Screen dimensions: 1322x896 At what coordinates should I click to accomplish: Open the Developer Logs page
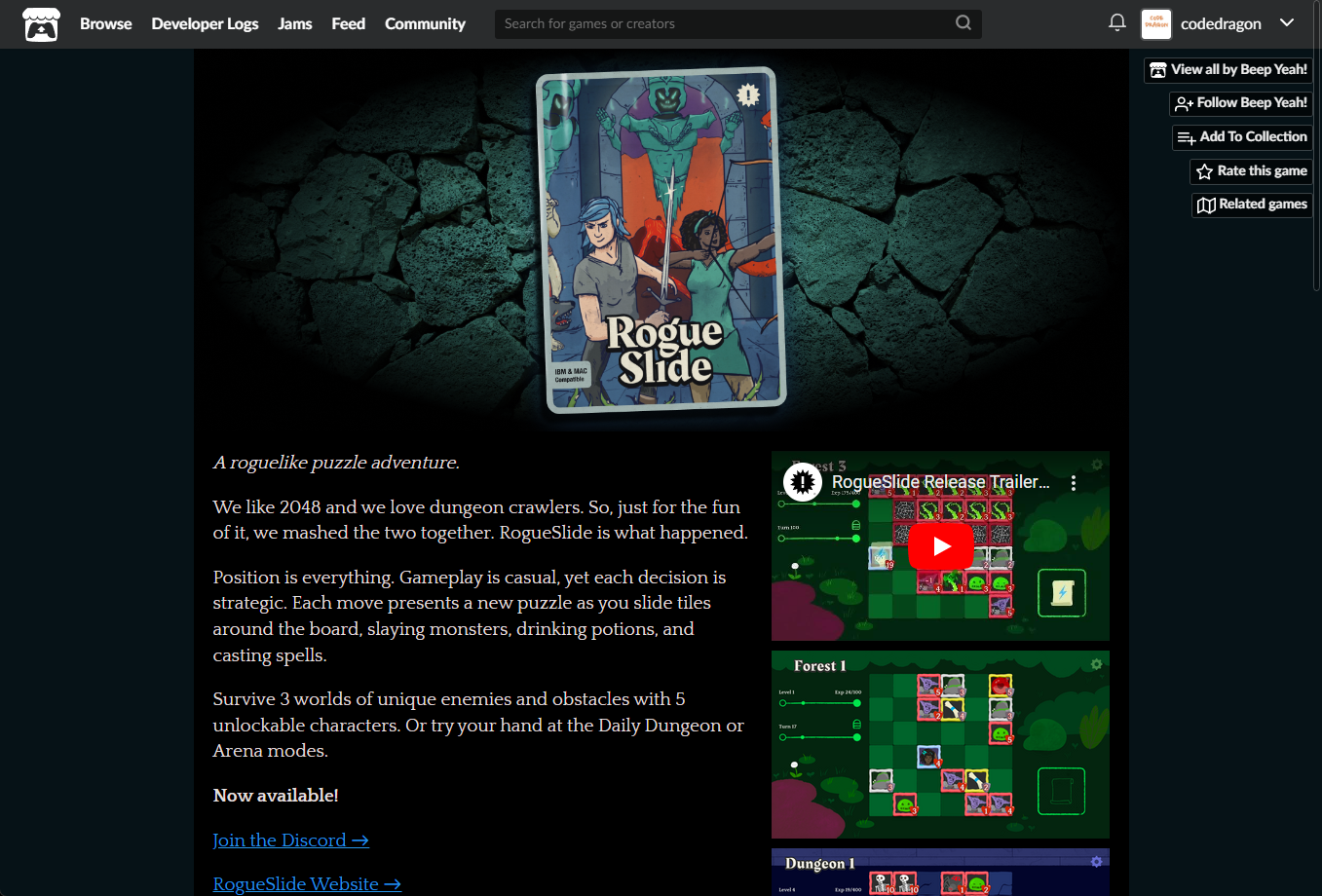pyautogui.click(x=205, y=24)
